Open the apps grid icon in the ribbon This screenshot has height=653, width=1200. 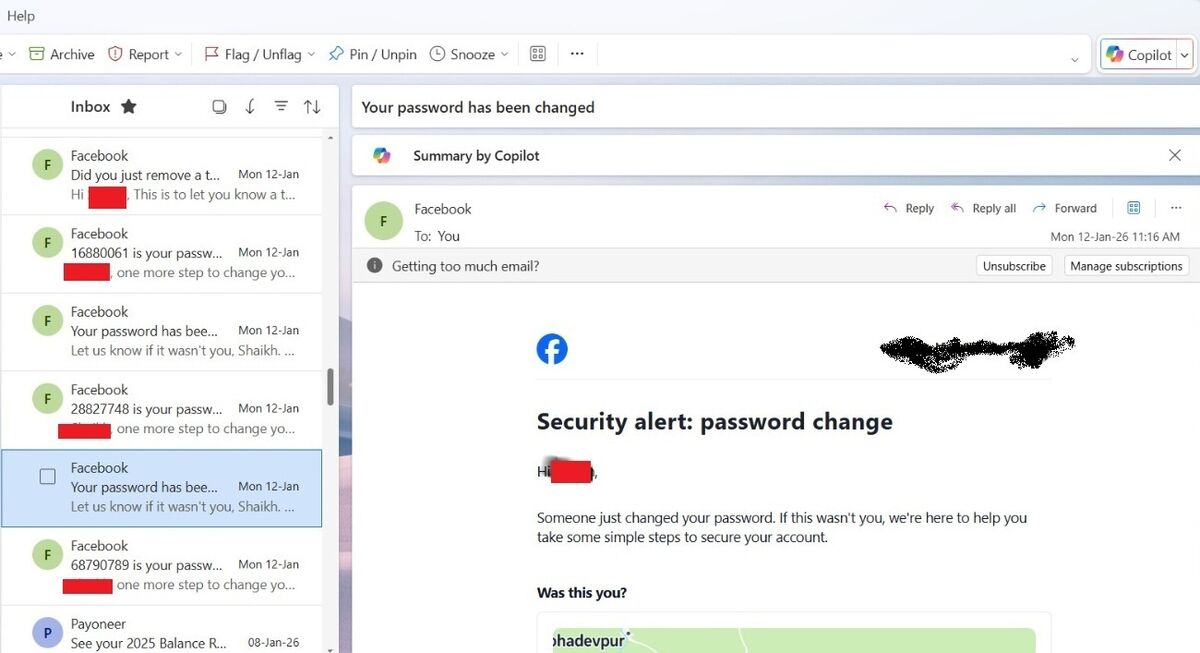537,54
